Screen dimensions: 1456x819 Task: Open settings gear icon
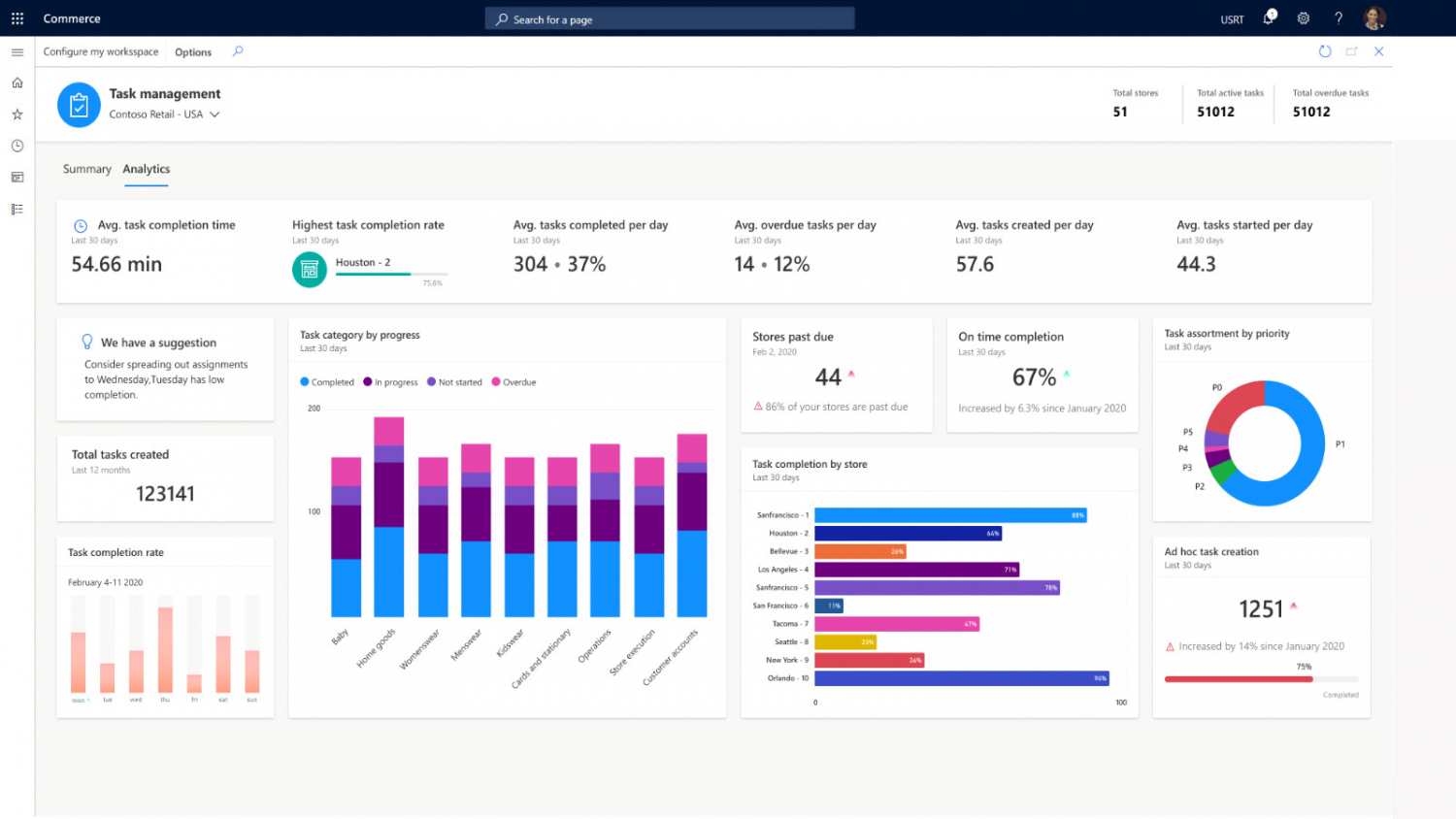tap(1304, 18)
